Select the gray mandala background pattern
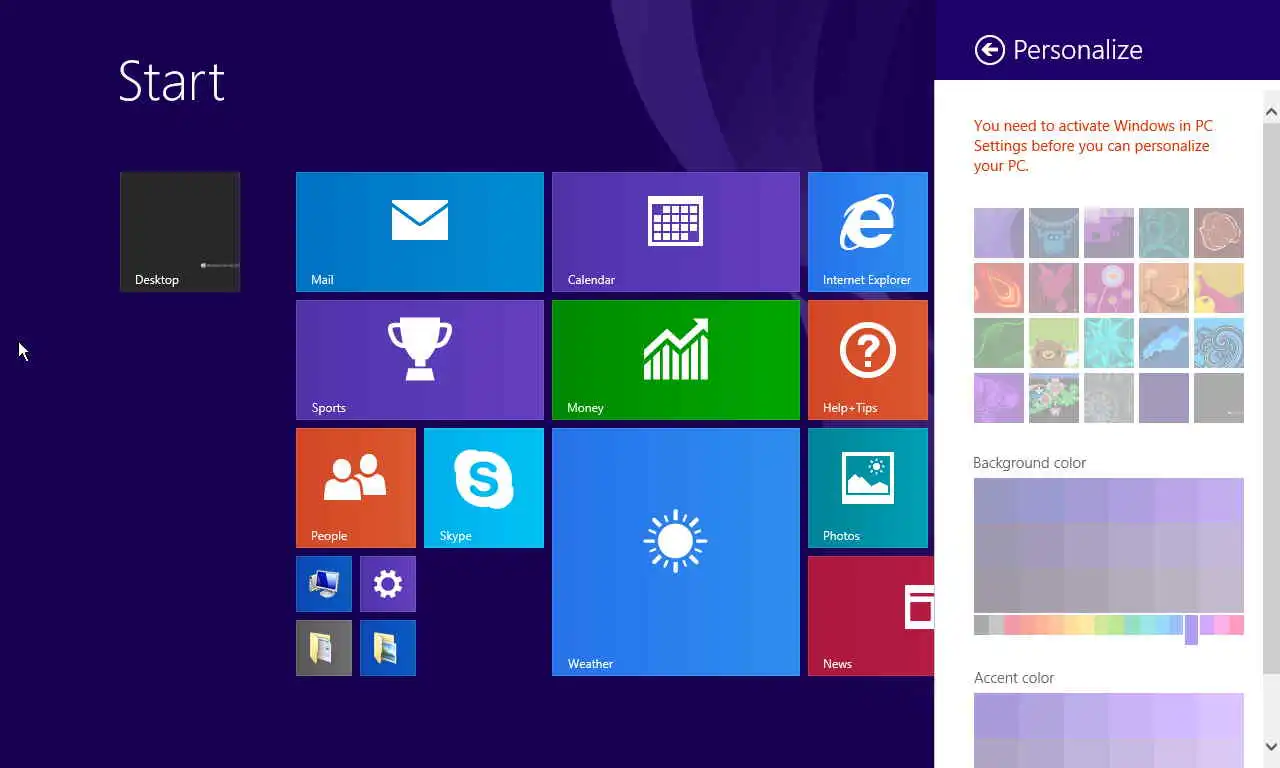Image resolution: width=1280 pixels, height=768 pixels. tap(1109, 398)
